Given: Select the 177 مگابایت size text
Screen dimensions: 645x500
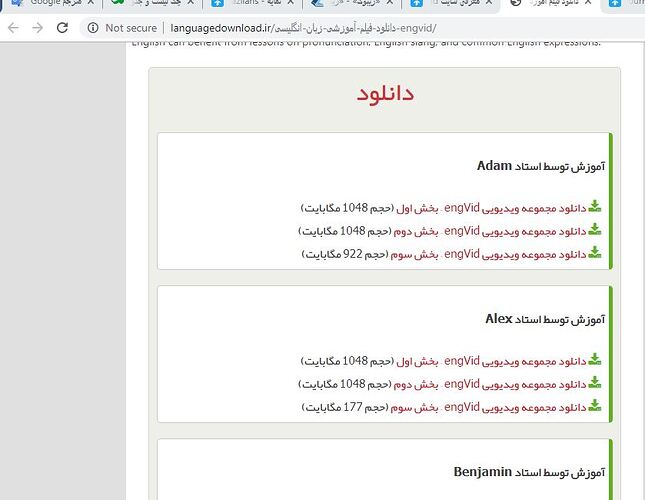Looking at the screenshot, I should [x=332, y=407].
